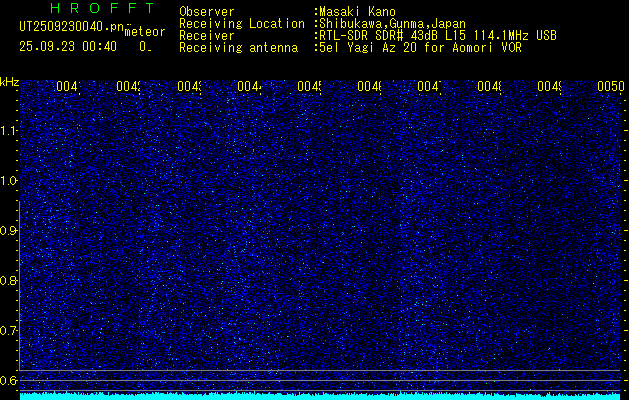Click the Observer label
The image size is (629, 400).
pos(207,12)
